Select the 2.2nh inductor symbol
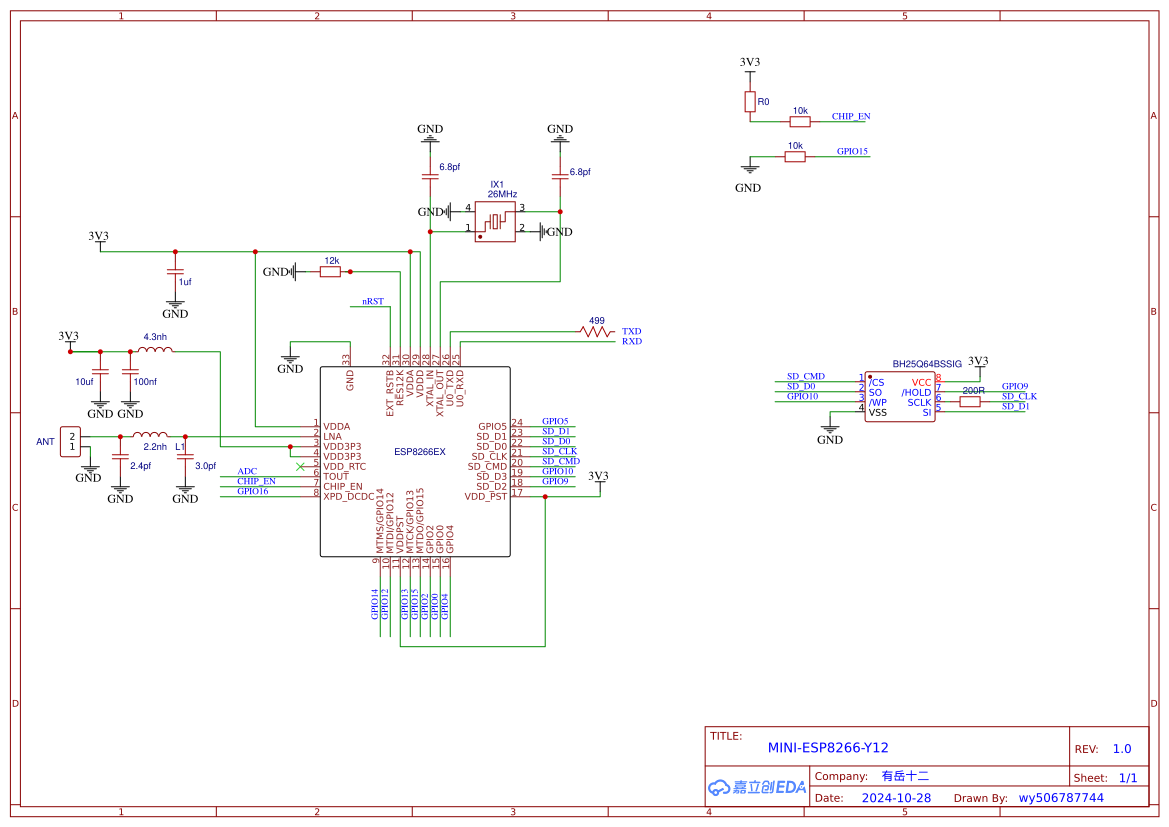 pyautogui.click(x=150, y=434)
